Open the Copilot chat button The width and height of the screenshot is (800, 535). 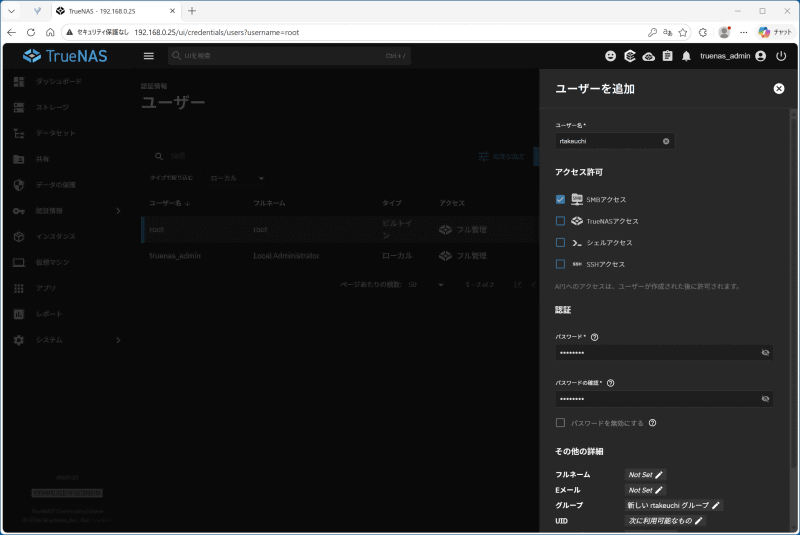click(774, 32)
